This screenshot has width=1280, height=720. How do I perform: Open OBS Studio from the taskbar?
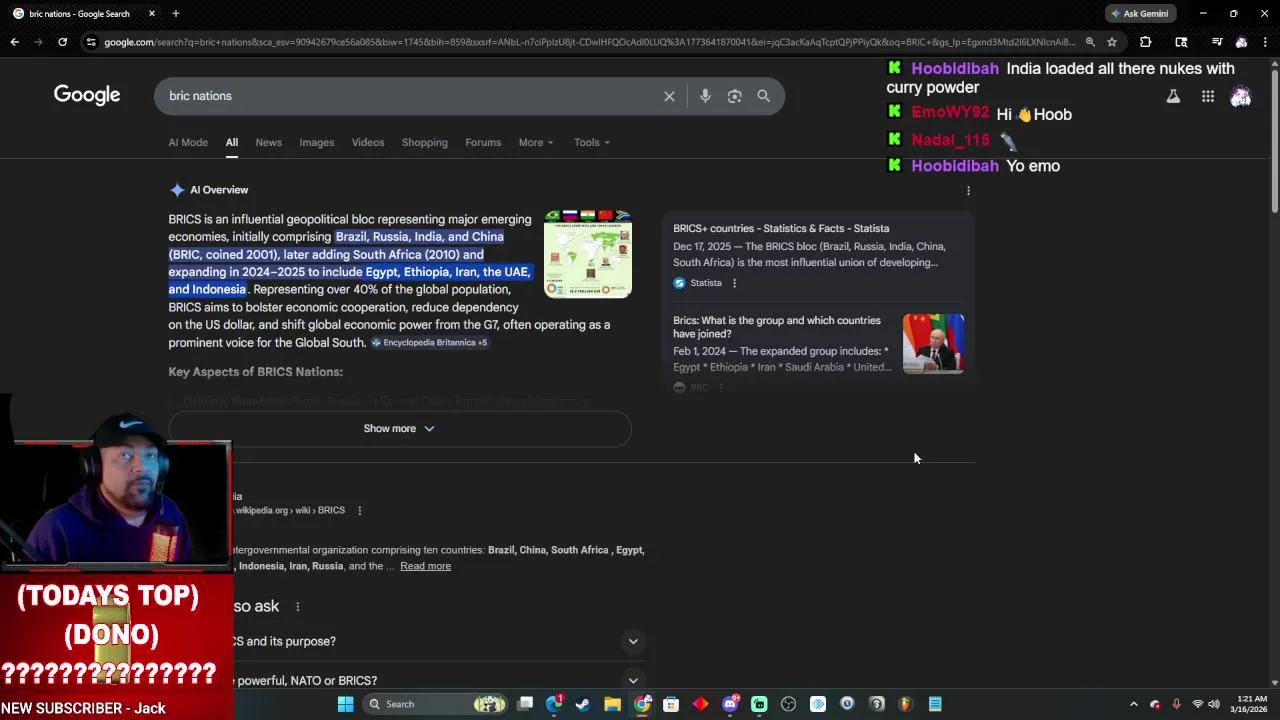click(788, 704)
